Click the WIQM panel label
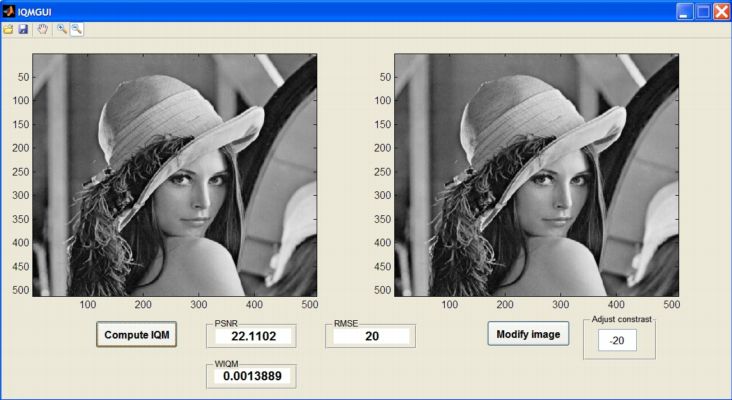This screenshot has height=400, width=732. coord(226,364)
